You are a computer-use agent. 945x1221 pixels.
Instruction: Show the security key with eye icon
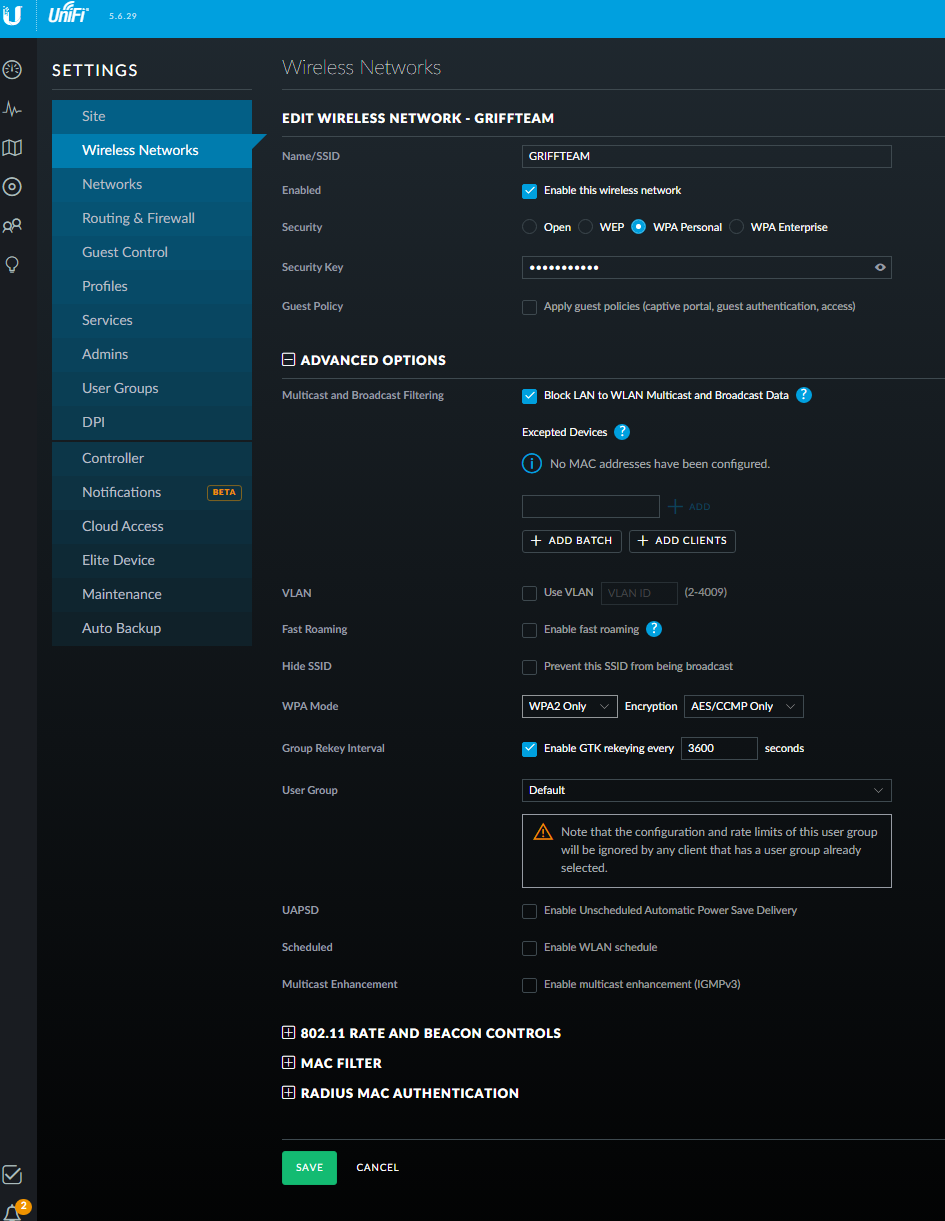pyautogui.click(x=880, y=267)
